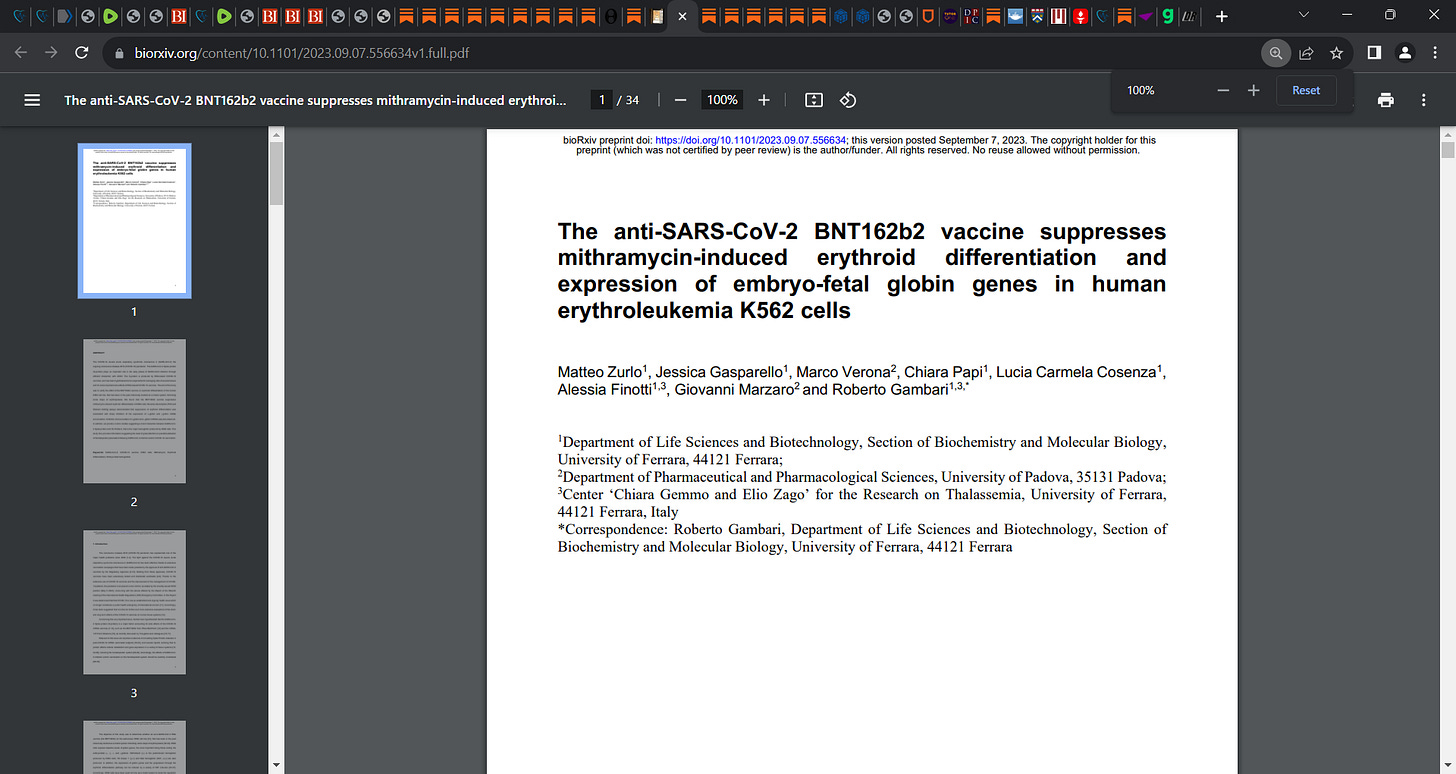1456x774 pixels.
Task: Click the magnifier zoom icon in address bar
Action: coord(1275,53)
